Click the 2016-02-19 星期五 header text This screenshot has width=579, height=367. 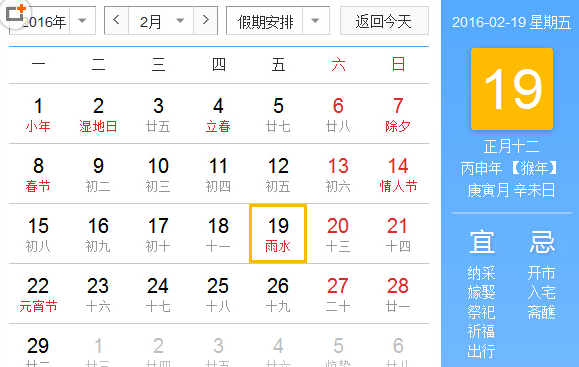coord(511,22)
